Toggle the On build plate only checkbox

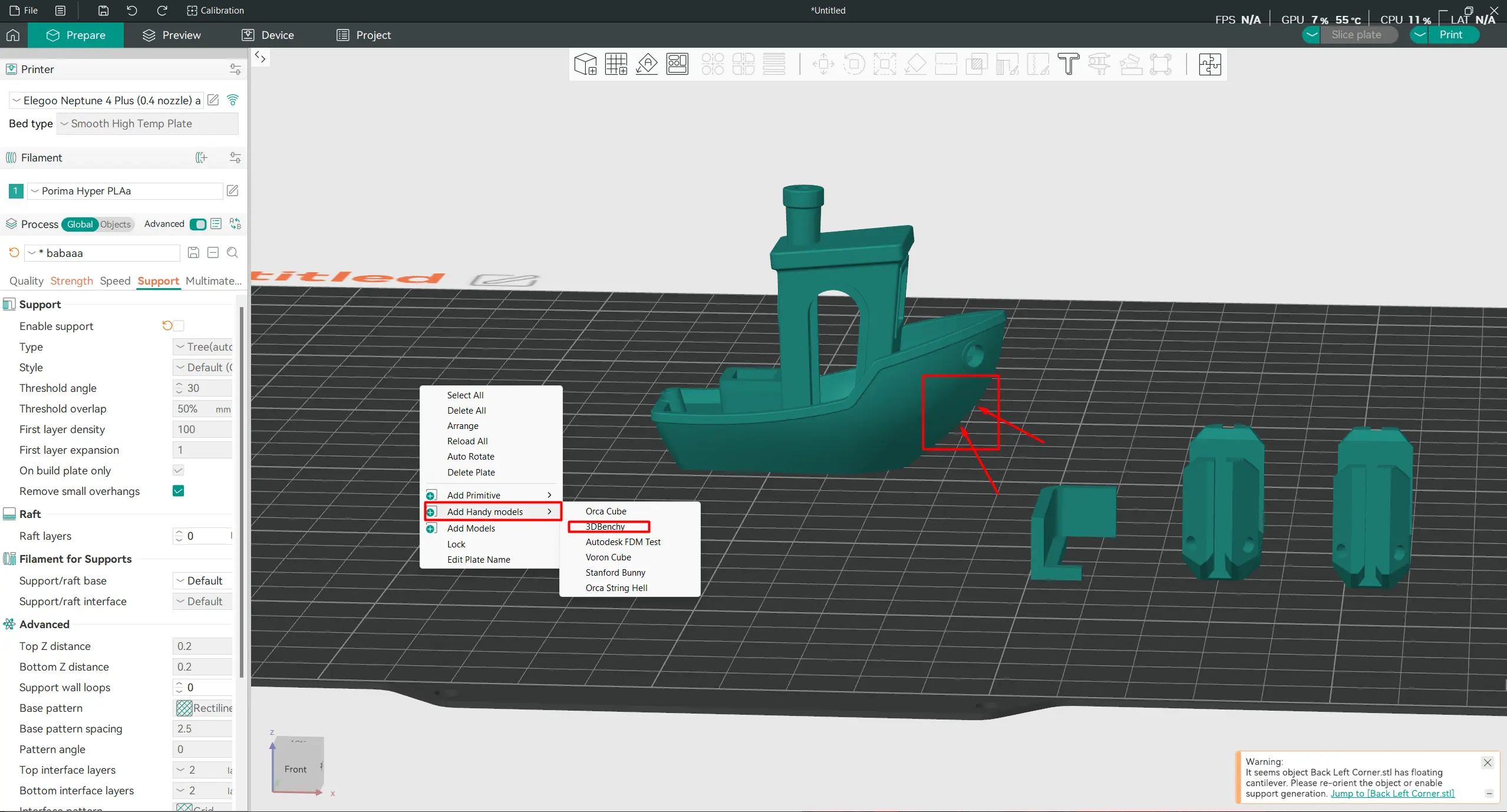179,470
